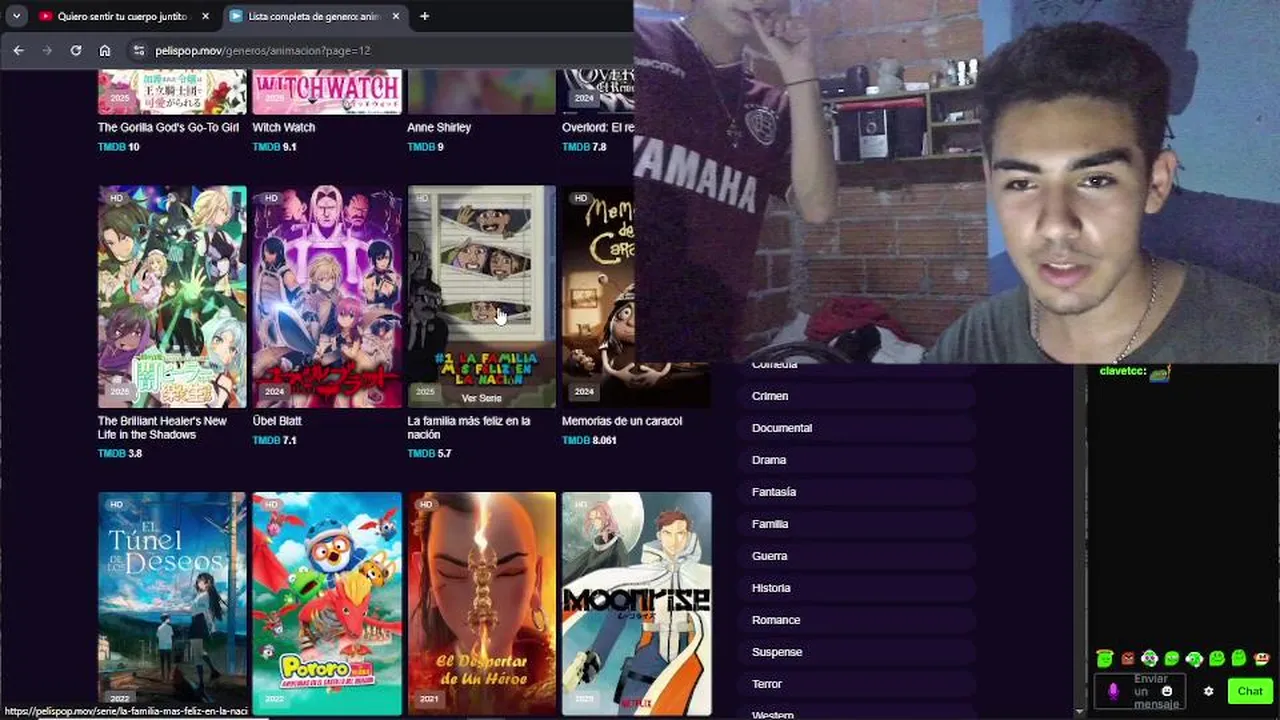Image resolution: width=1280 pixels, height=720 pixels.
Task: Open The Gorilla God's Go-To Girl title
Action: tap(168, 127)
